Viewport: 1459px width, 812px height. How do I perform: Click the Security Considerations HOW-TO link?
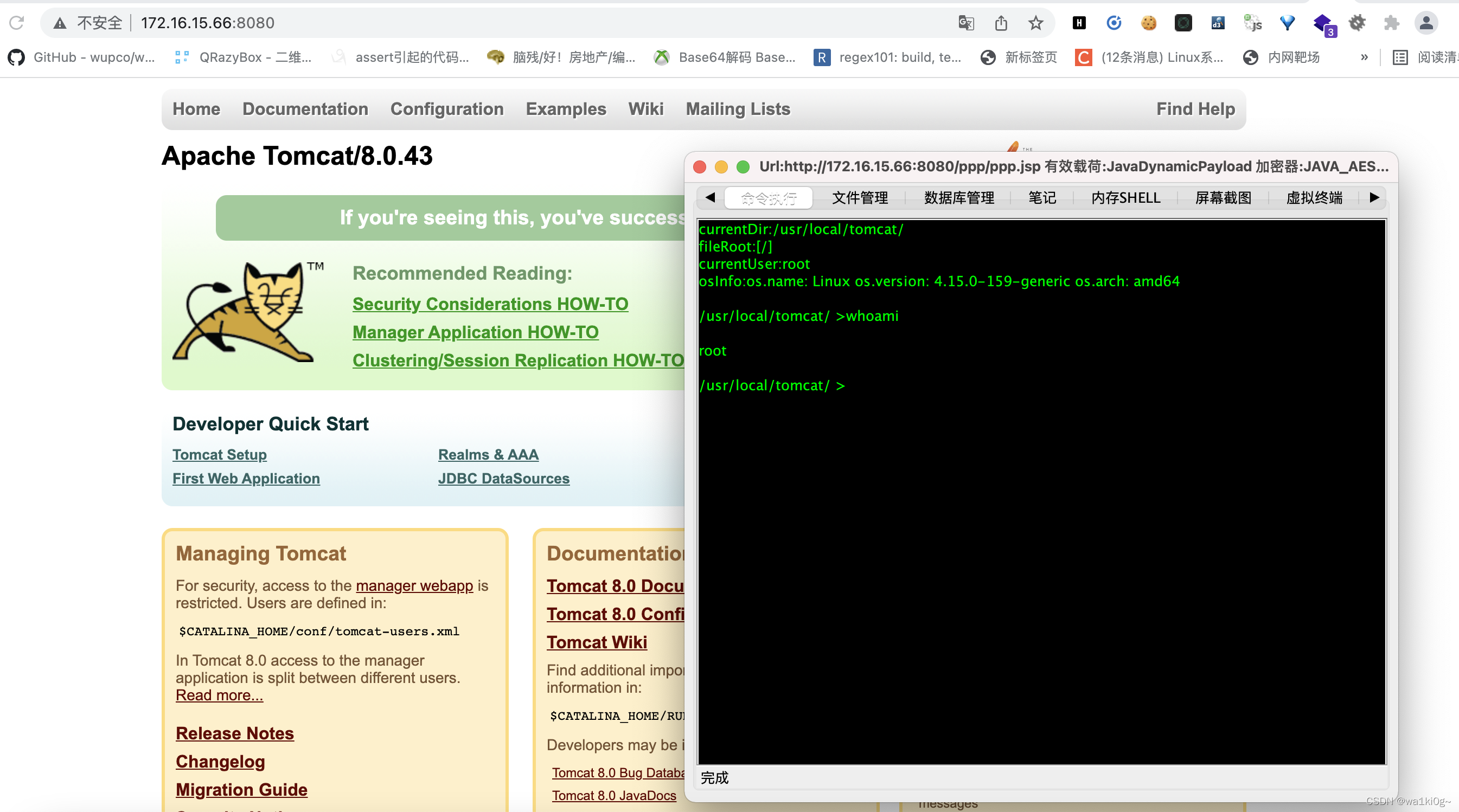coord(491,302)
